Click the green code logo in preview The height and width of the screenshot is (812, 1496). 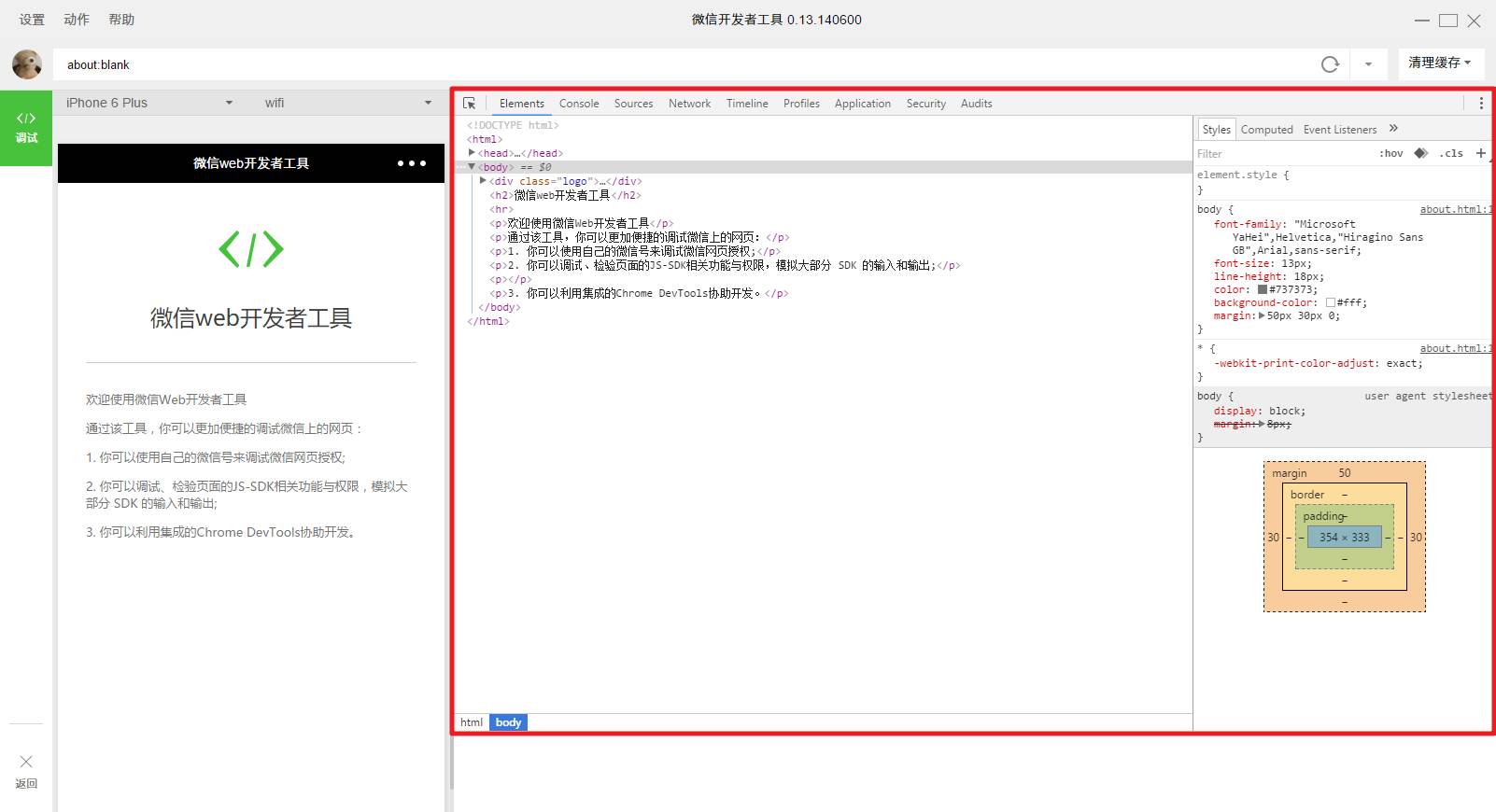[x=251, y=249]
